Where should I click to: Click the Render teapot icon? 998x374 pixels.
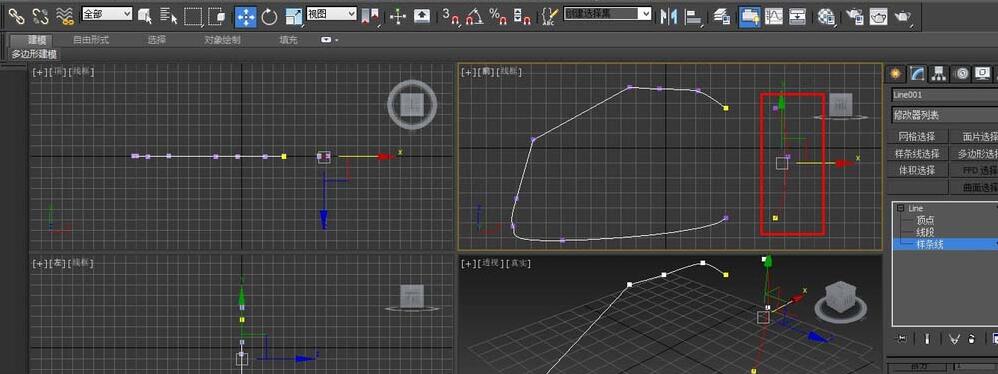click(x=902, y=17)
